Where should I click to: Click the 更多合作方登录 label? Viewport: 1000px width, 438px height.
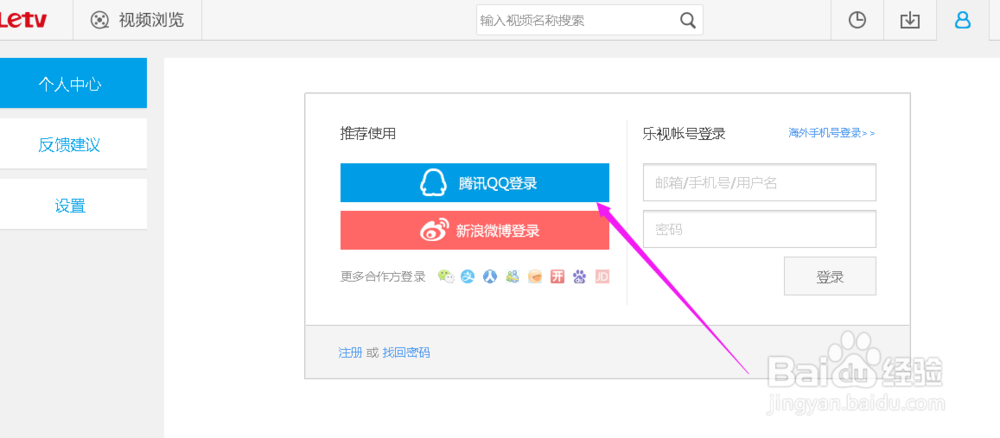pos(383,277)
